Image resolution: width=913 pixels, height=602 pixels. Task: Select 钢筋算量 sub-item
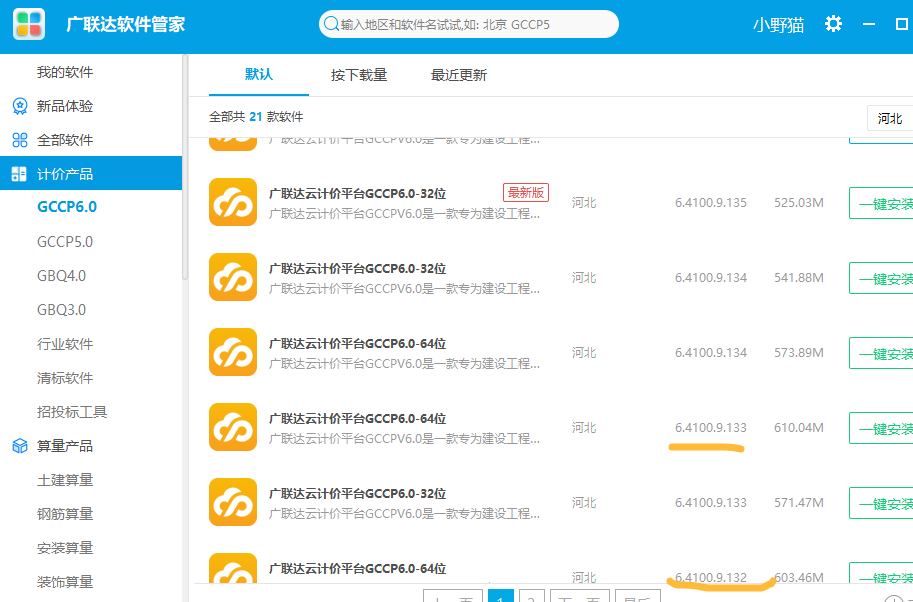pos(65,514)
